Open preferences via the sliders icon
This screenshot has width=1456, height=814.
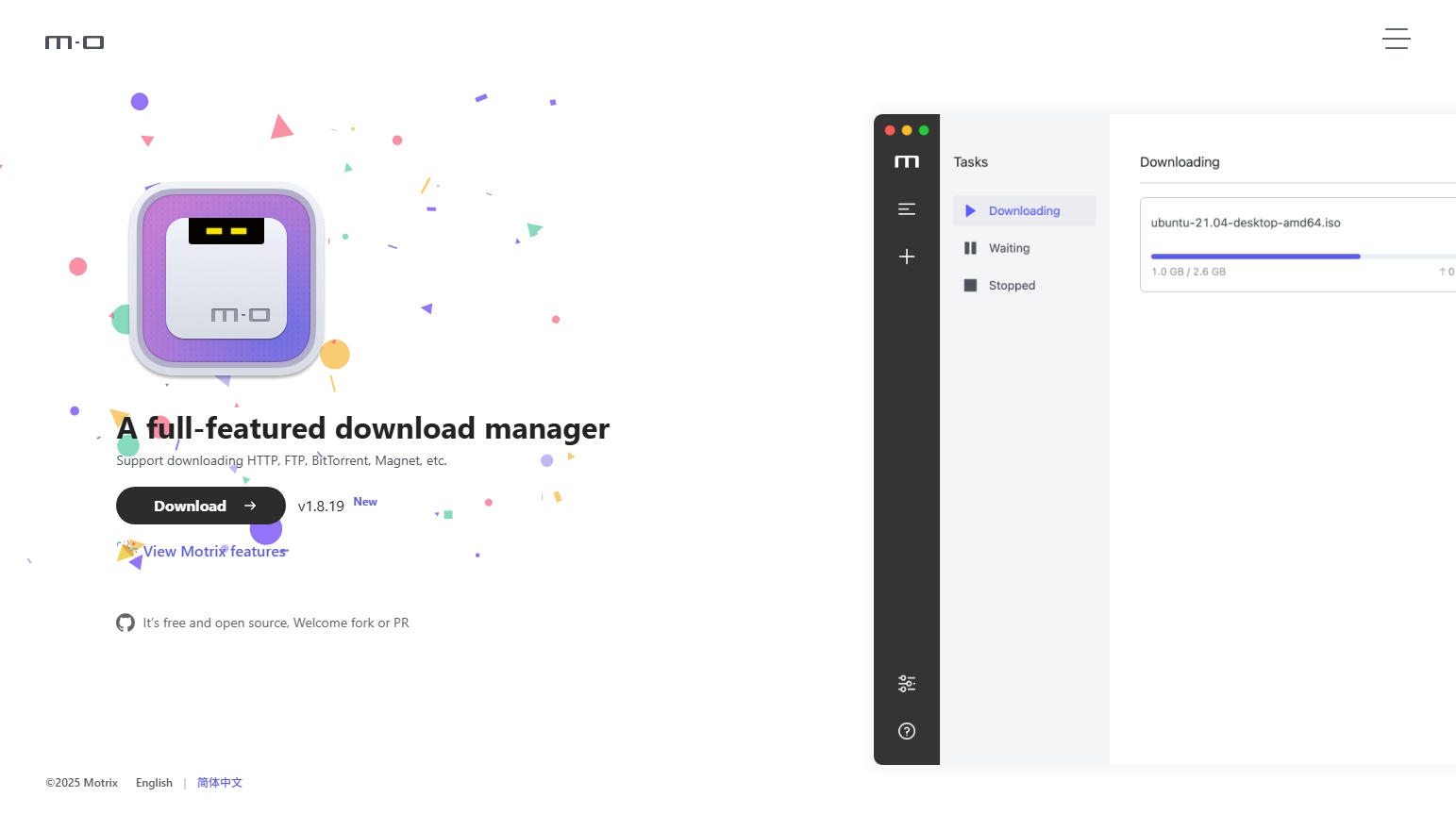pyautogui.click(x=906, y=684)
